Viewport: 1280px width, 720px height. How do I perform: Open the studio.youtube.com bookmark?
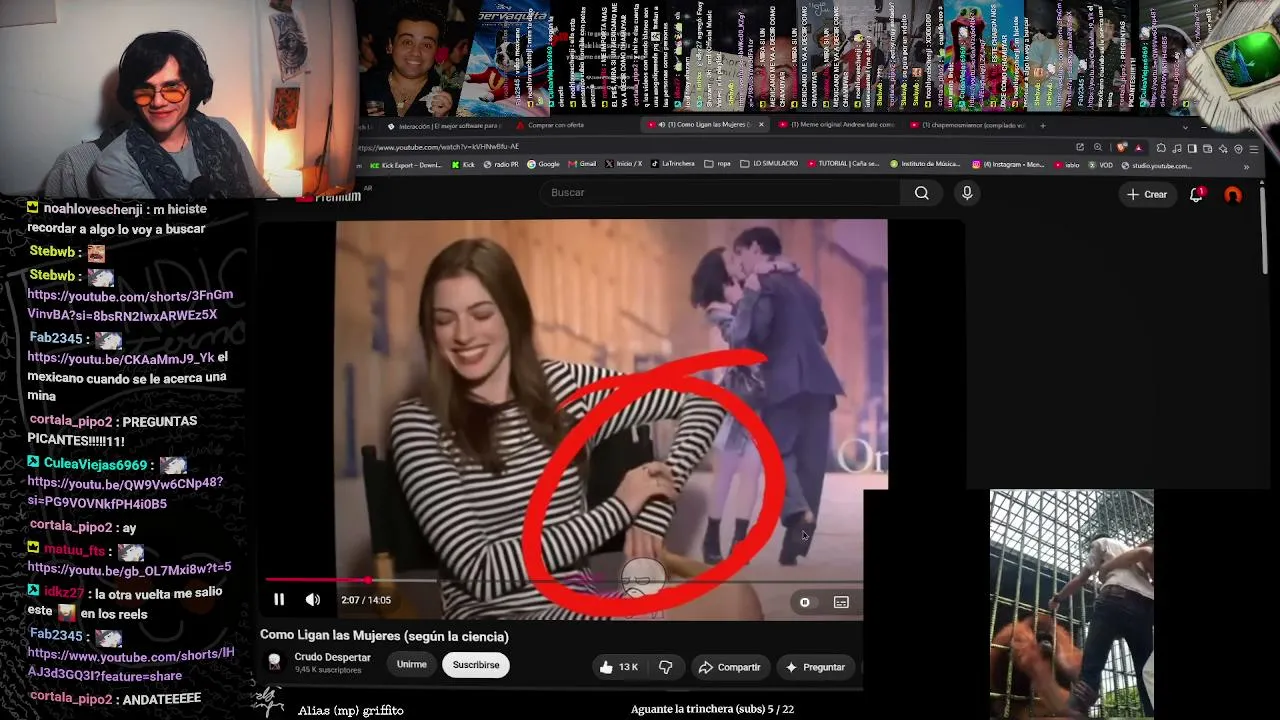tap(1158, 166)
